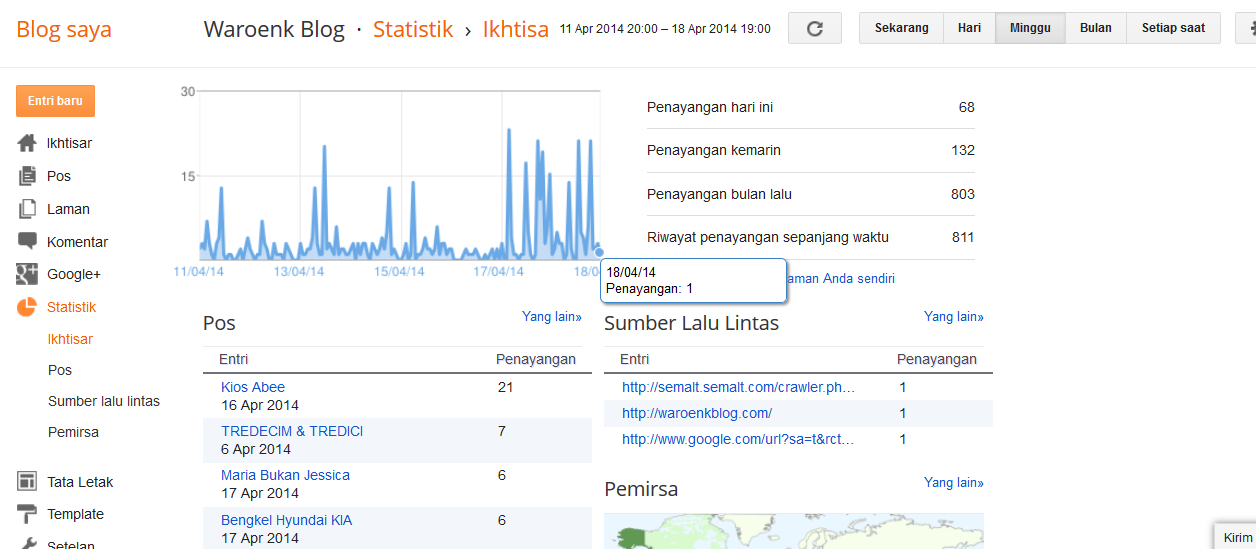The image size is (1256, 549).
Task: Open the semalt.com crawler traffic source link
Action: 739,387
